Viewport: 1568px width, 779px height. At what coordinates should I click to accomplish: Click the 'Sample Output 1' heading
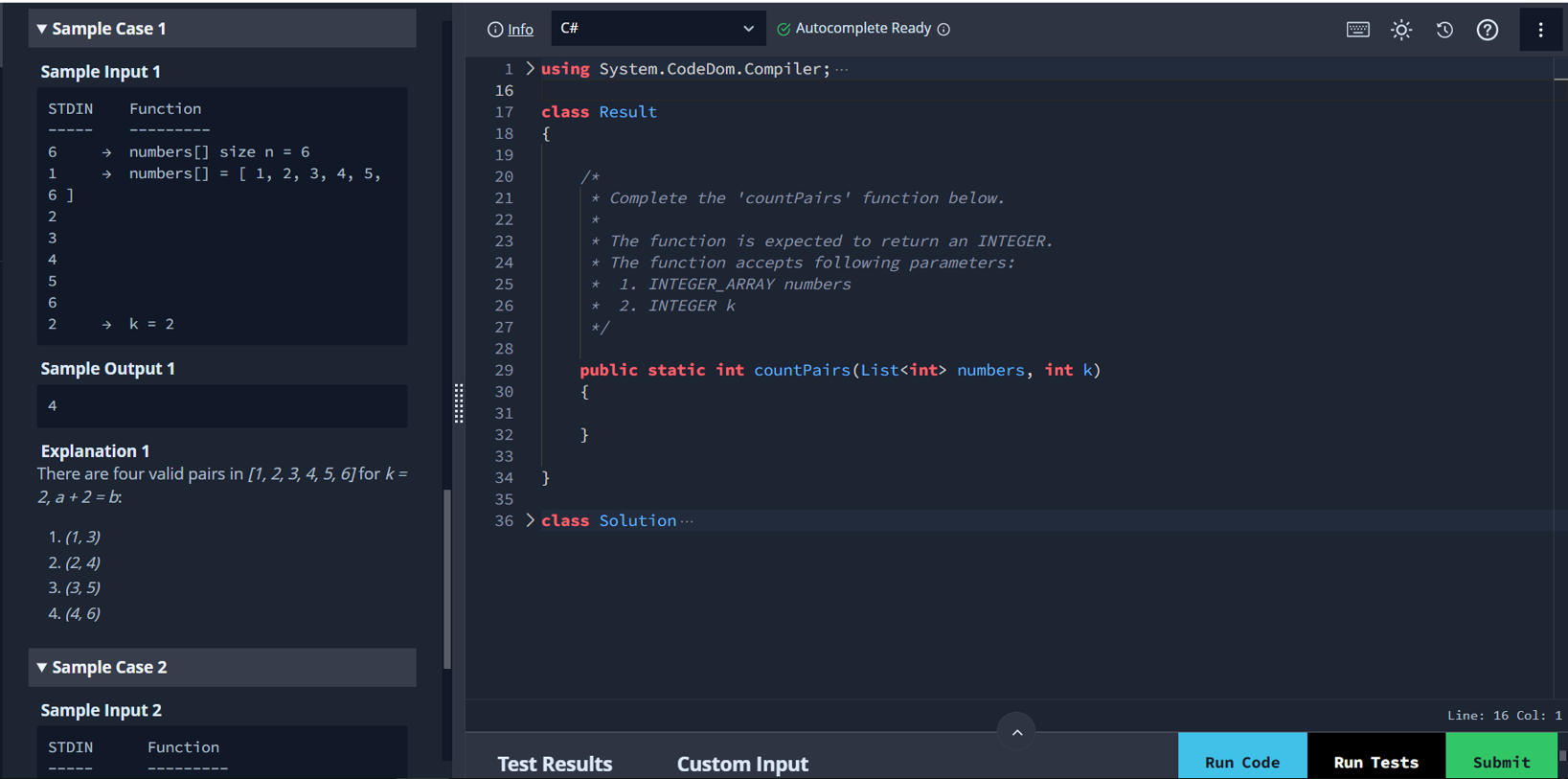point(107,369)
